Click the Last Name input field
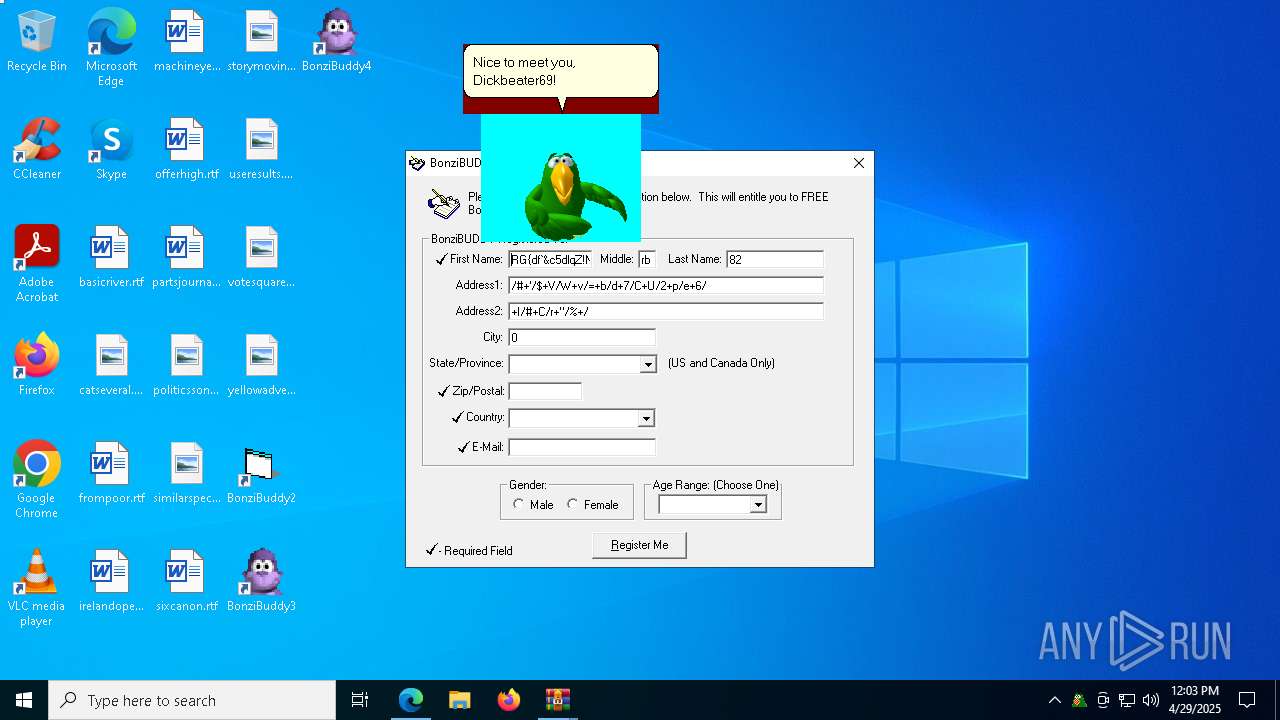Image resolution: width=1280 pixels, height=720 pixels. tap(775, 259)
